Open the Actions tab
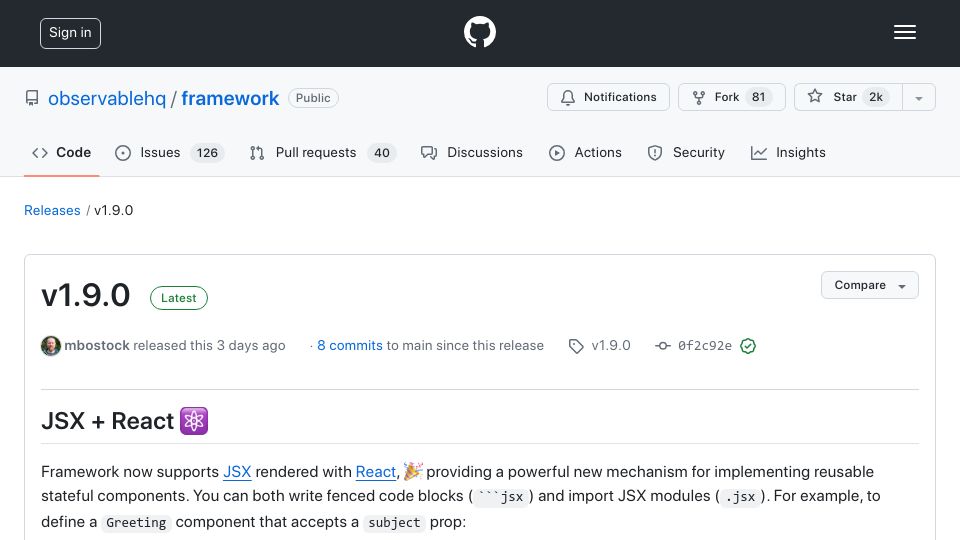This screenshot has height=540, width=960. click(585, 152)
